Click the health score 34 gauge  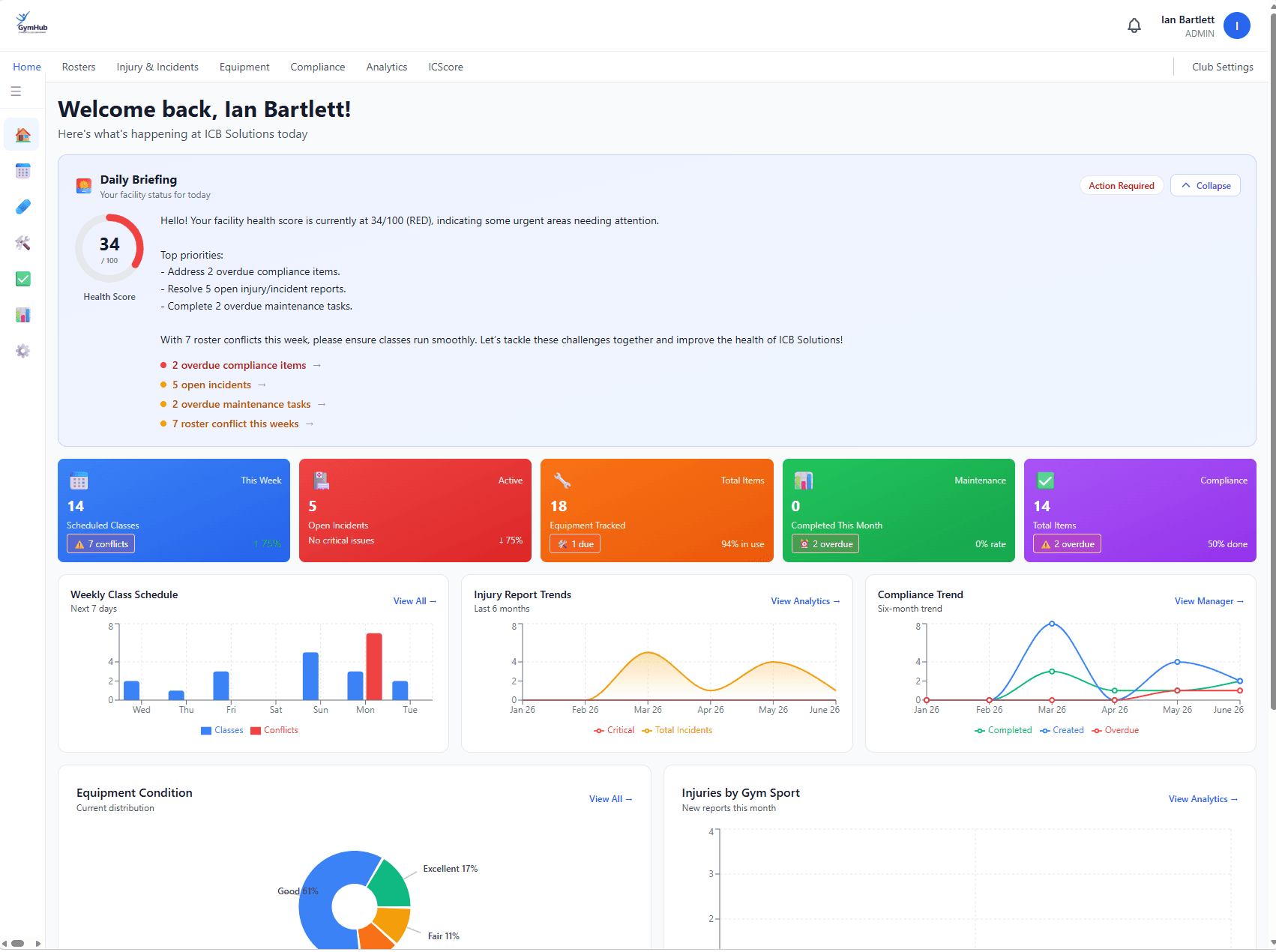click(x=109, y=248)
